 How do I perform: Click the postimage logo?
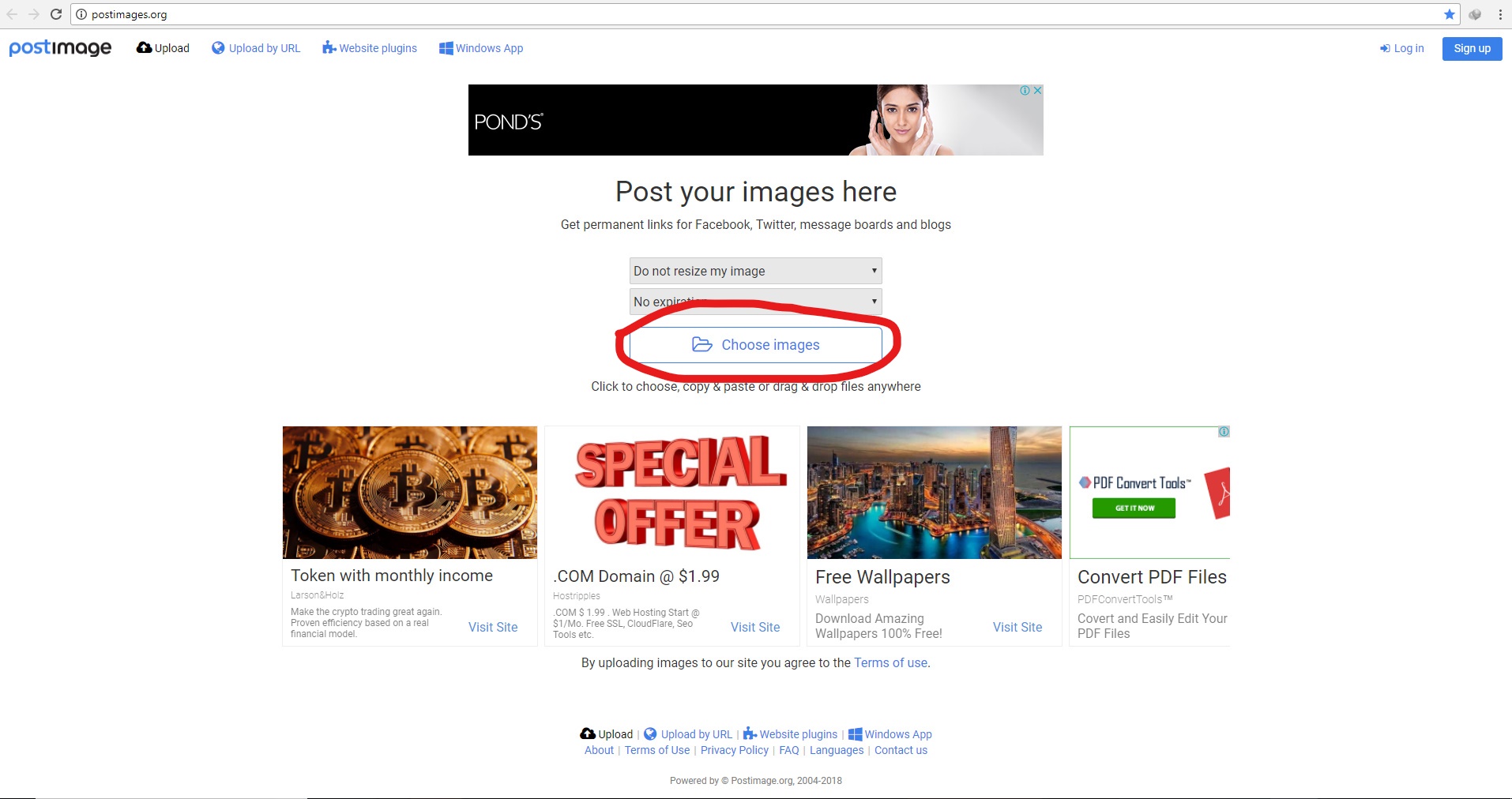60,48
